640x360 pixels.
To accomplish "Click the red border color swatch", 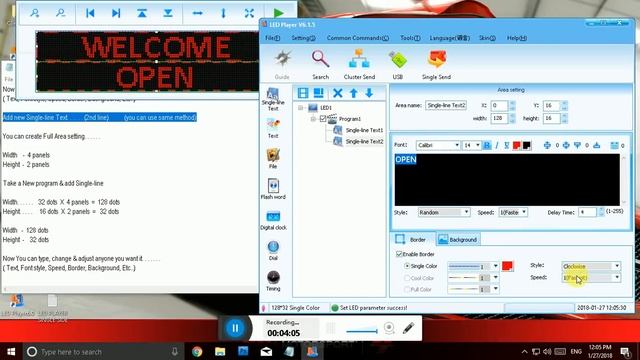I will [507, 266].
